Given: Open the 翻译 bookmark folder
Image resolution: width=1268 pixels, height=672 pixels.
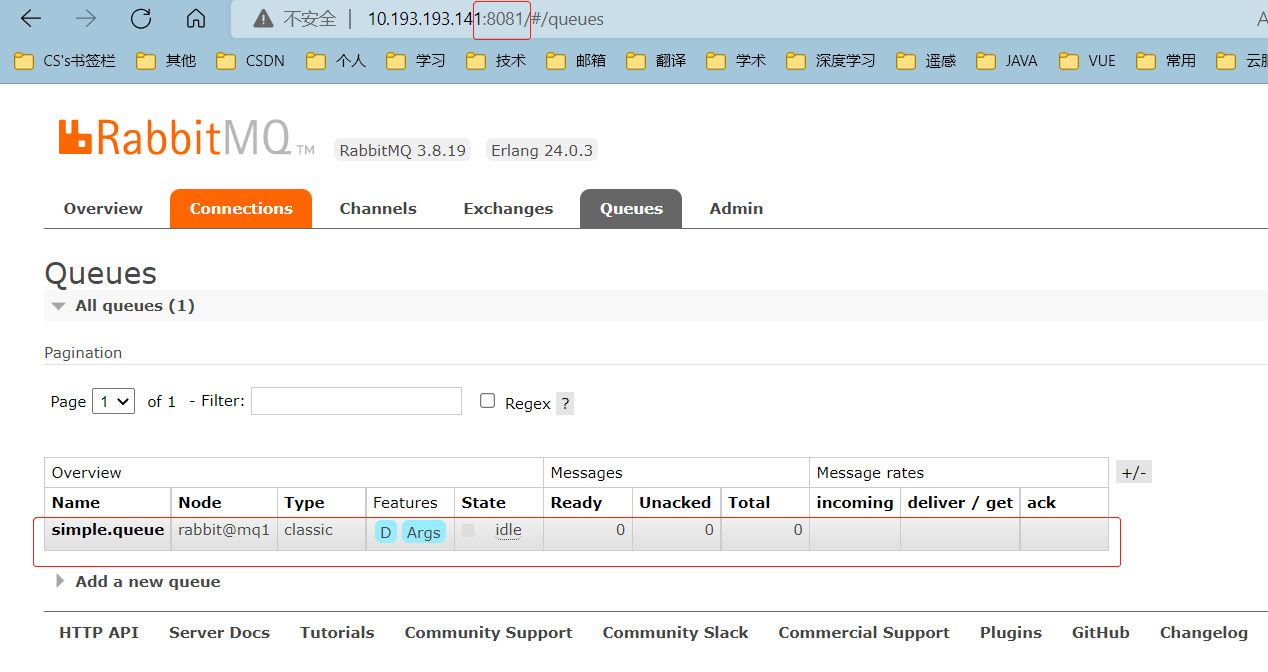Looking at the screenshot, I should point(656,61).
